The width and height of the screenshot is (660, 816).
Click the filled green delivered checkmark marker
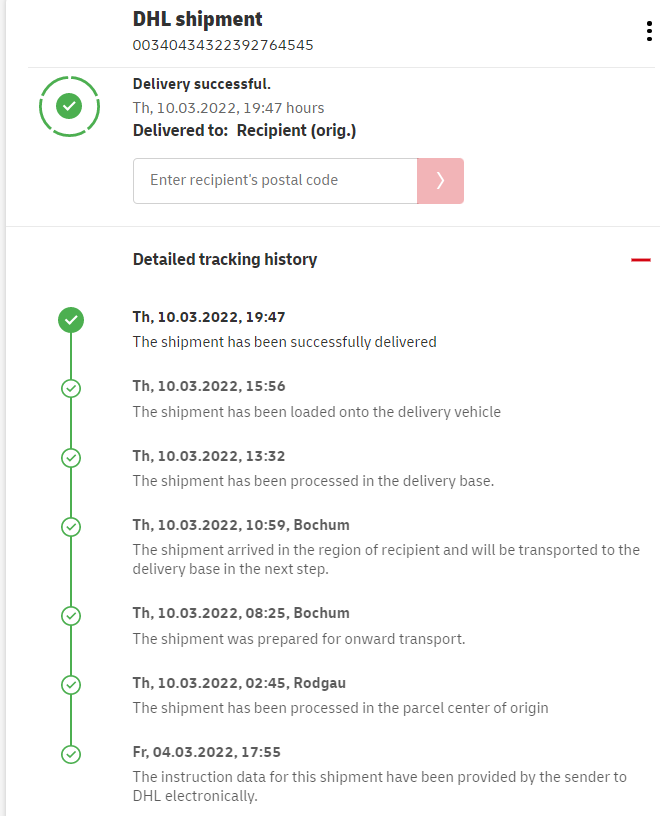71,320
